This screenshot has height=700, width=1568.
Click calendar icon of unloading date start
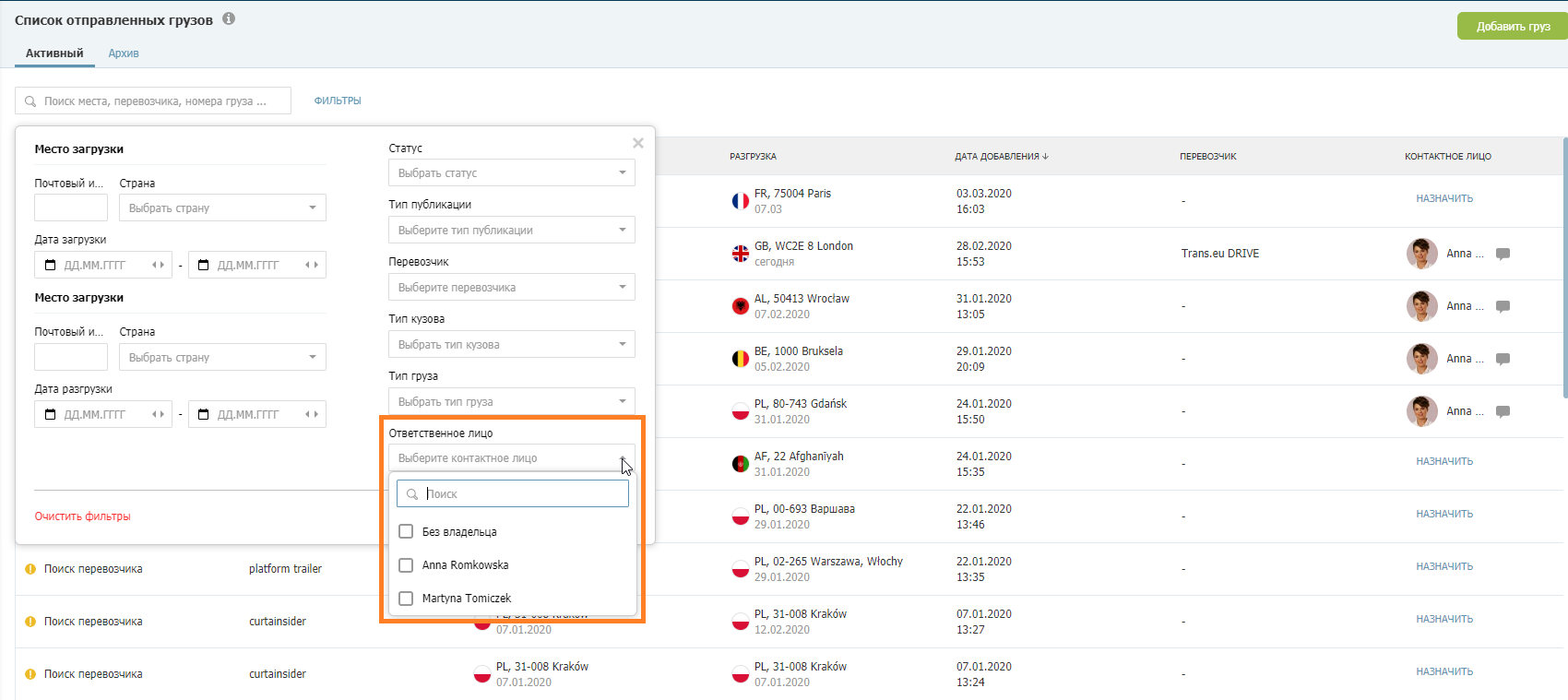51,414
